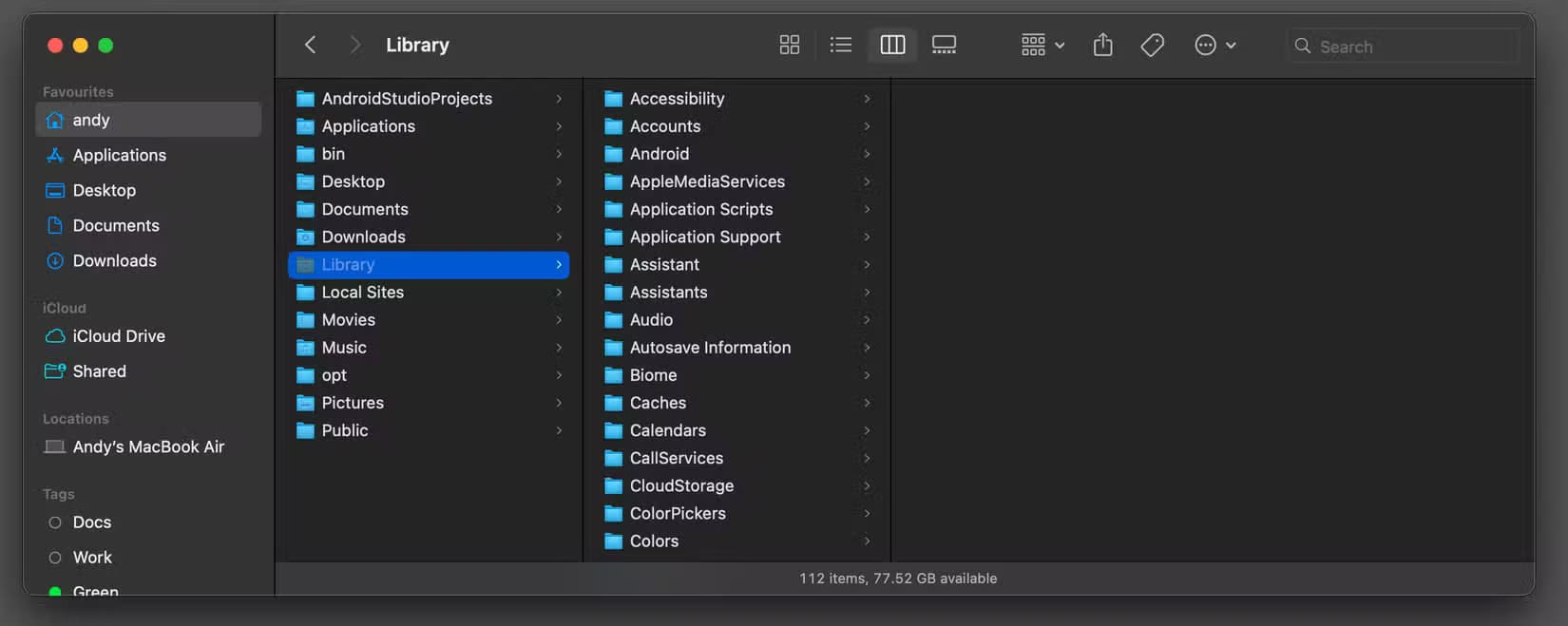The image size is (1568, 626).
Task: Select the Public folder
Action: click(429, 430)
